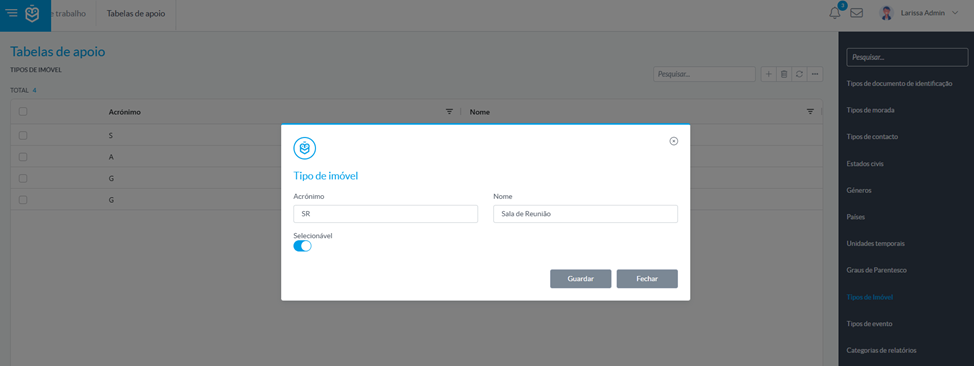Switch to the Tabelas de apoio tab
The height and width of the screenshot is (366, 974).
tap(136, 13)
